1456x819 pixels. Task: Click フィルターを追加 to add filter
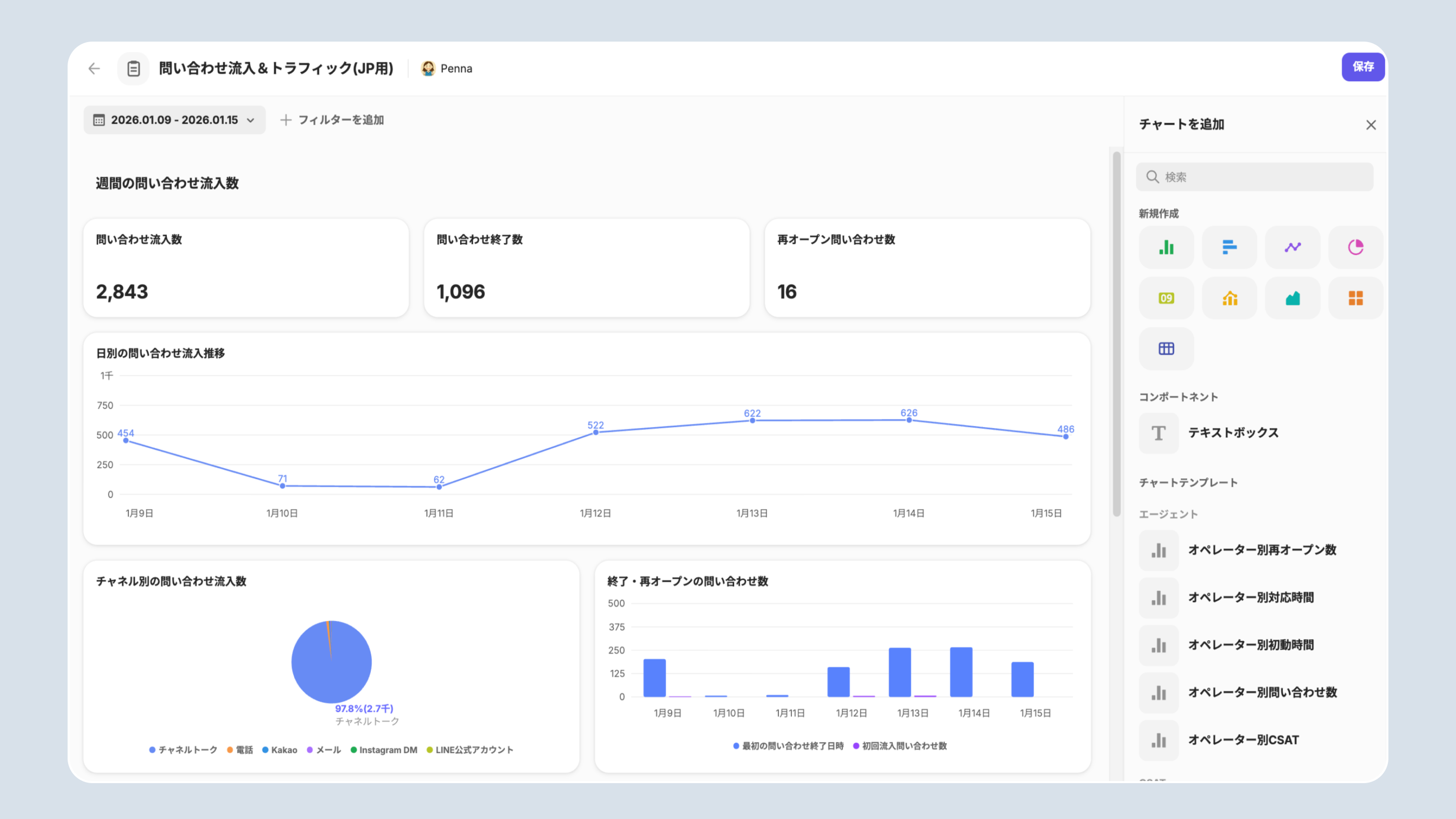click(332, 120)
